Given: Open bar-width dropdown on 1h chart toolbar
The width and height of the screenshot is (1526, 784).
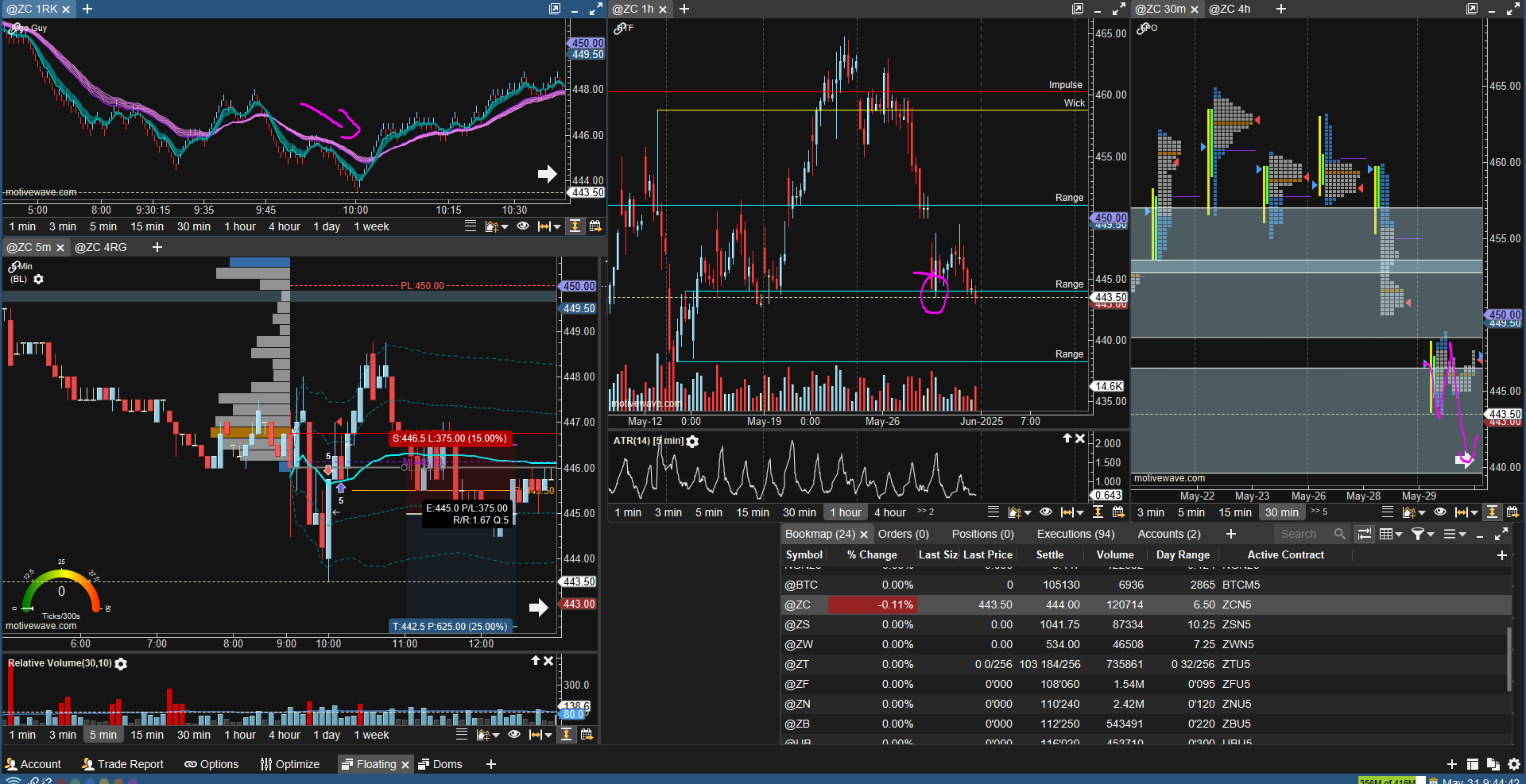Looking at the screenshot, I should pos(1072,512).
